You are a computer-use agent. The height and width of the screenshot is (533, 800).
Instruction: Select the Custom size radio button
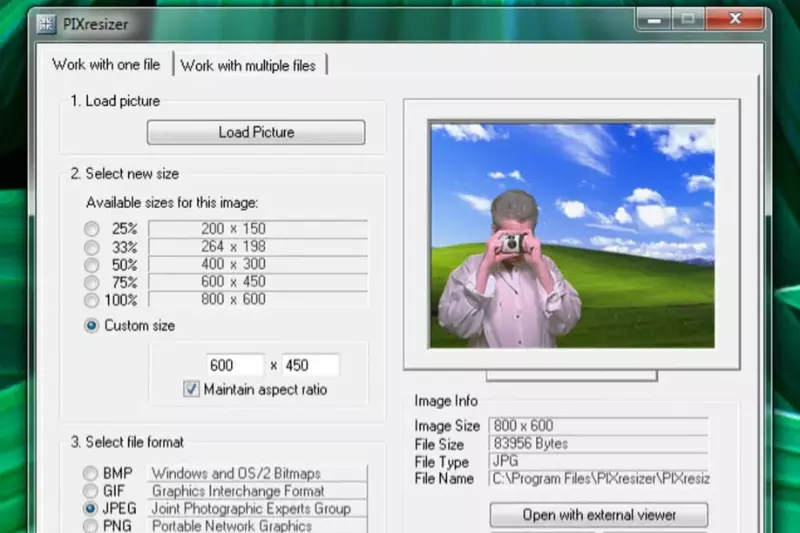click(93, 325)
